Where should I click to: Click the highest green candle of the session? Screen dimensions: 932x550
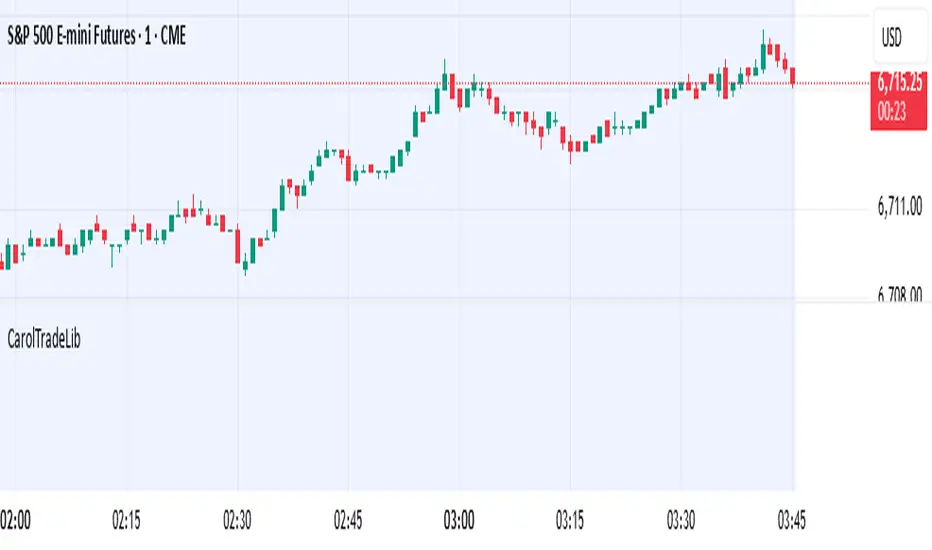pyautogui.click(x=763, y=57)
